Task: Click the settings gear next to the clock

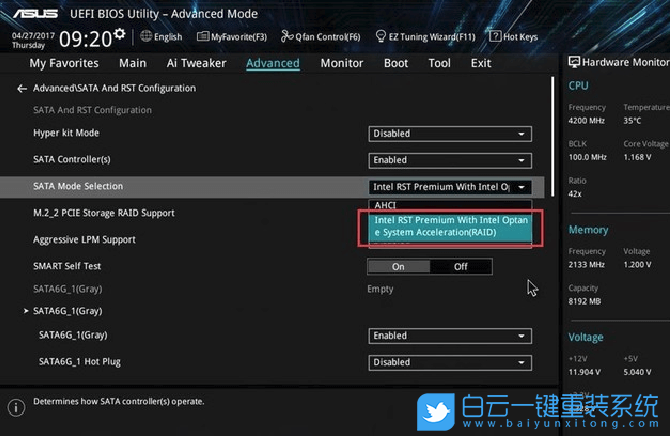Action: [x=120, y=34]
